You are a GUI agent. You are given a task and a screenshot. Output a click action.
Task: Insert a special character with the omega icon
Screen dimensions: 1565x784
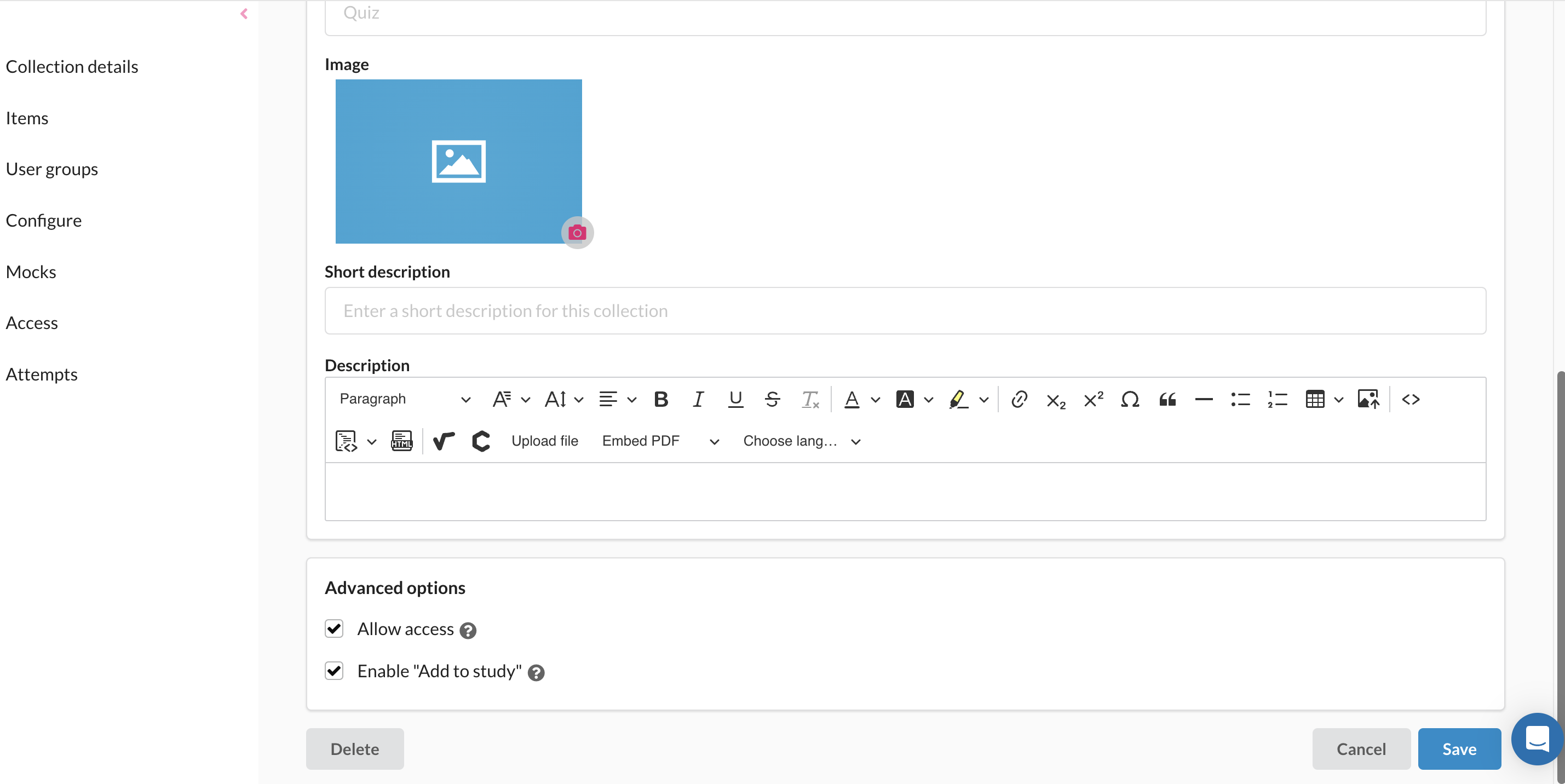pos(1130,399)
